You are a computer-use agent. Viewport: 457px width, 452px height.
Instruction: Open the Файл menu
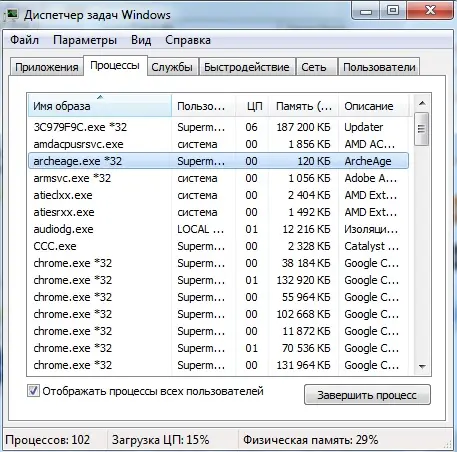pos(24,40)
